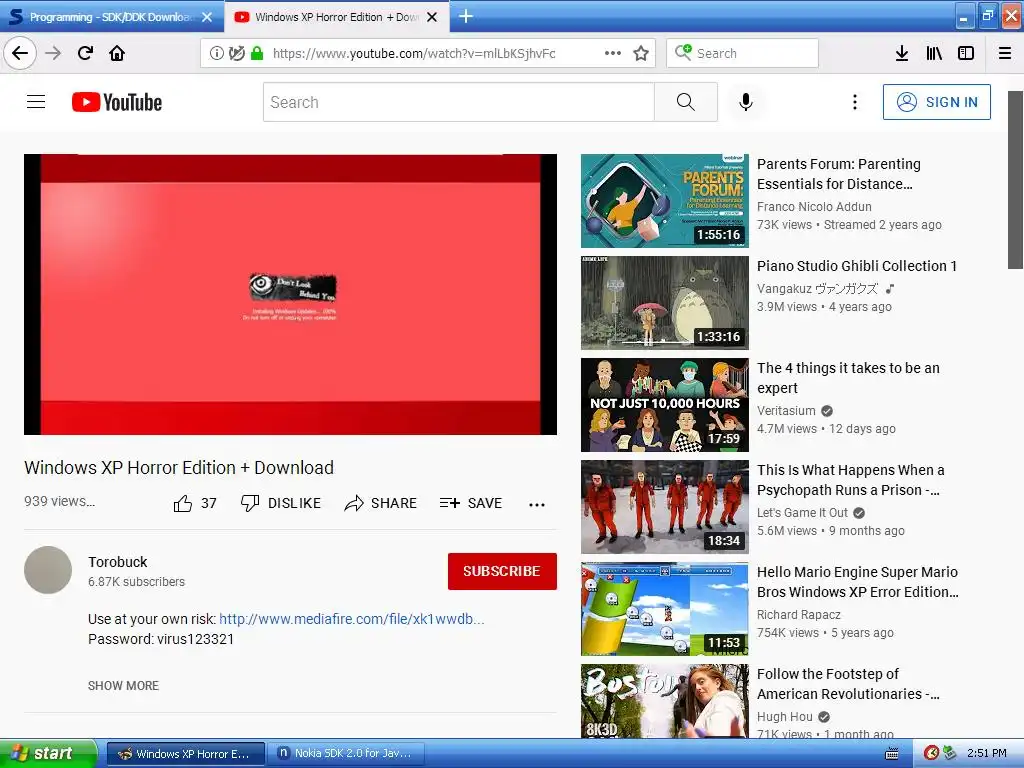Open Follow the Footstep video title
The image size is (1024, 768).
pos(848,684)
